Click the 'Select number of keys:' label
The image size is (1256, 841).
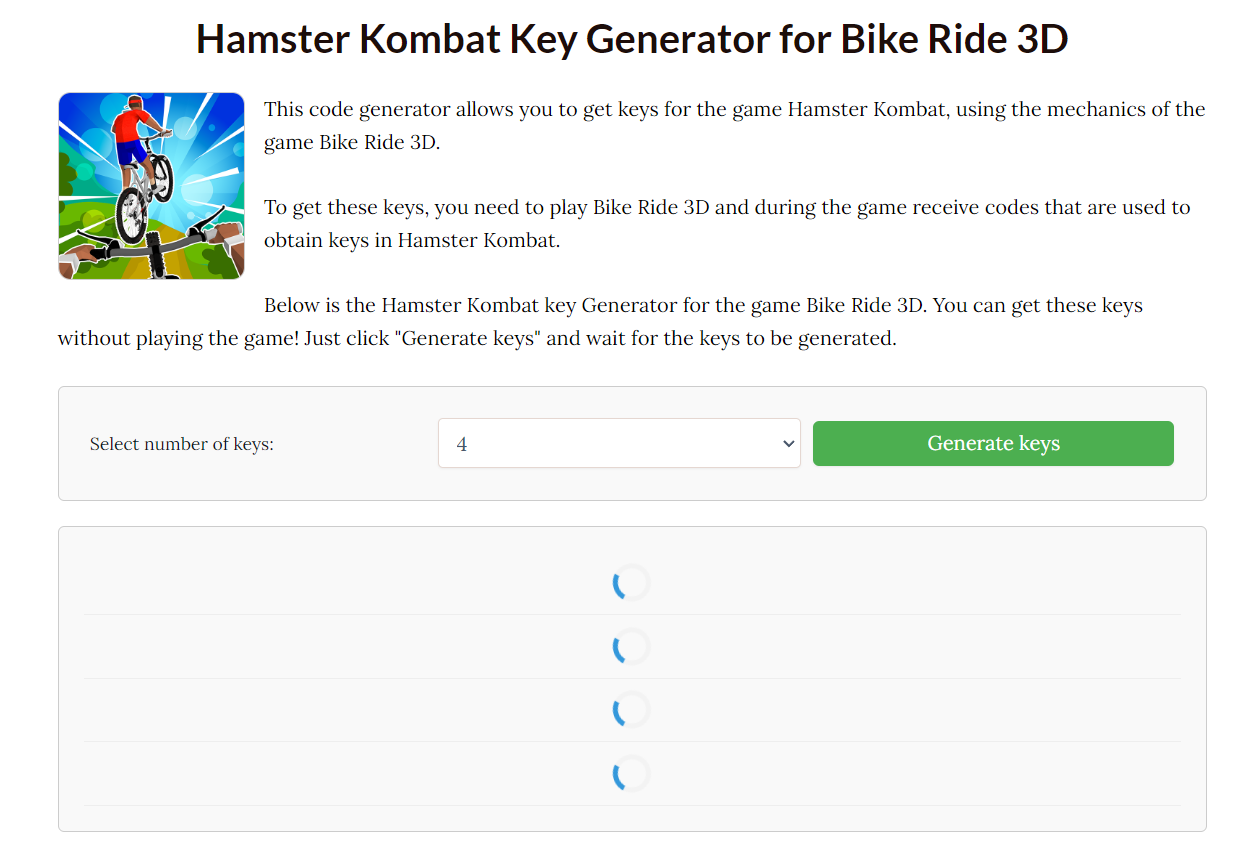tap(182, 444)
